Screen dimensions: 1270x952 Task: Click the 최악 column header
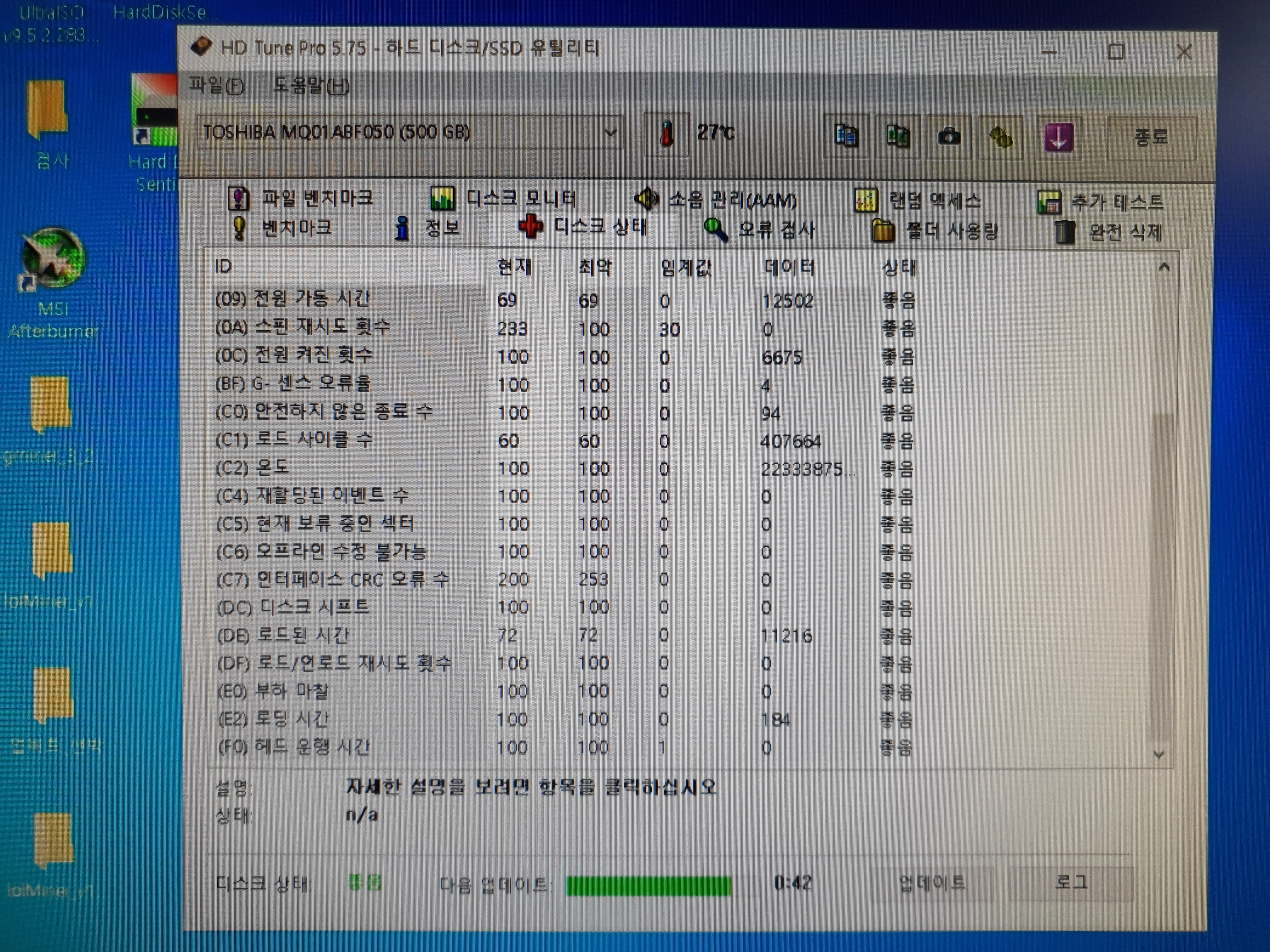tap(609, 268)
